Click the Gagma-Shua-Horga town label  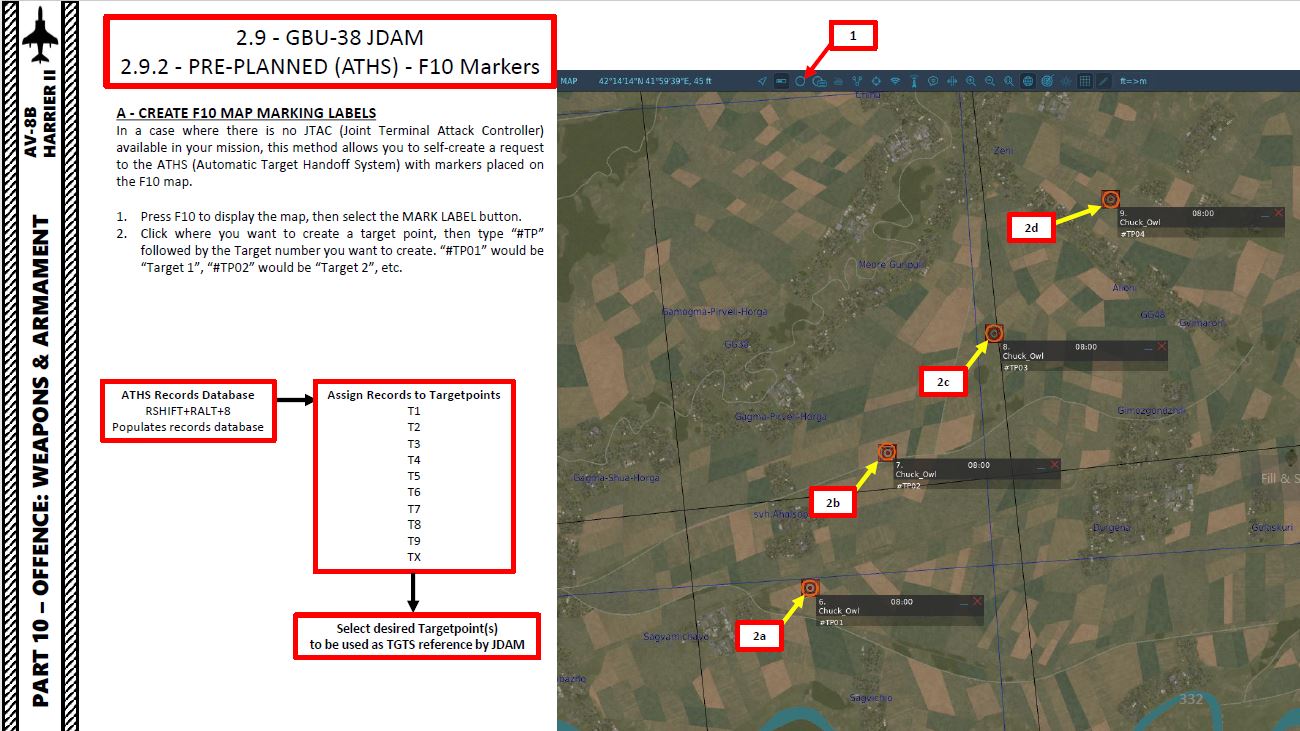click(x=616, y=477)
